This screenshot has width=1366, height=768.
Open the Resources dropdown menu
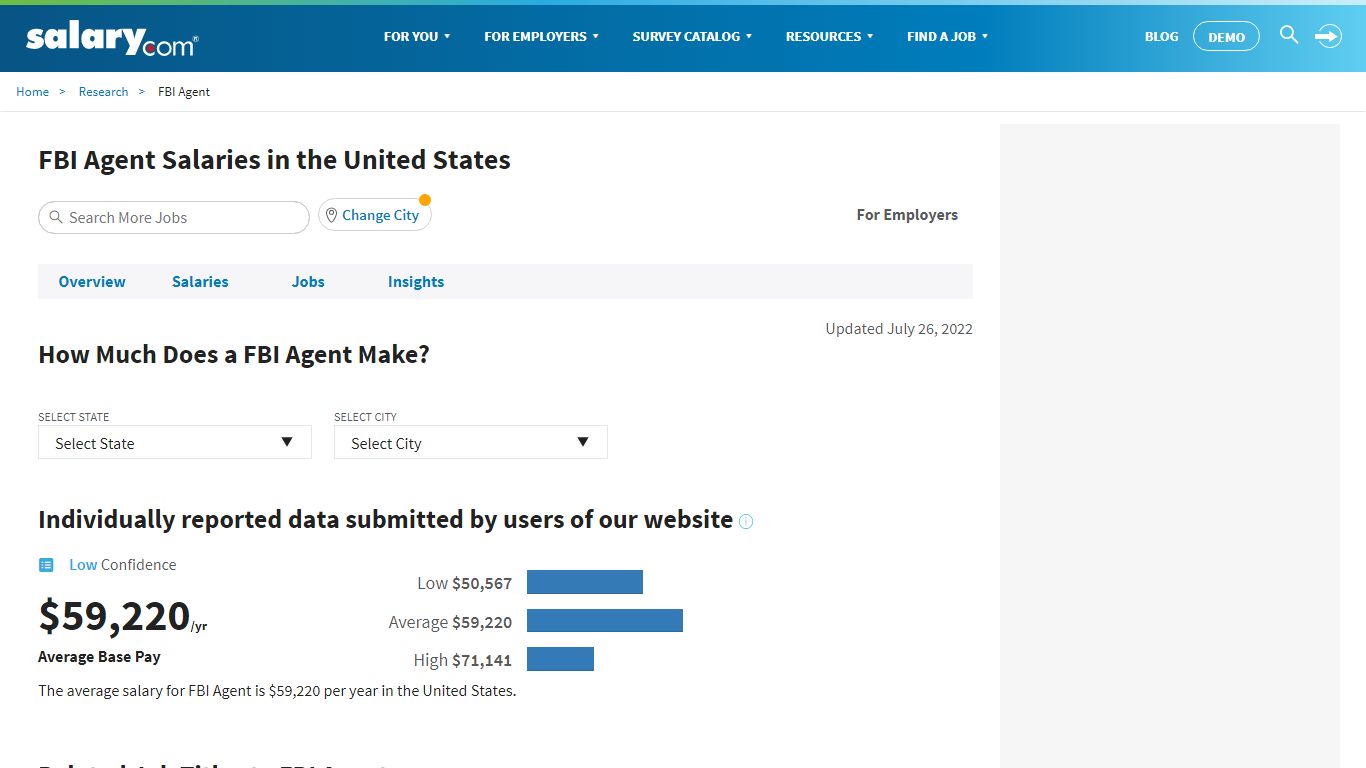point(829,36)
